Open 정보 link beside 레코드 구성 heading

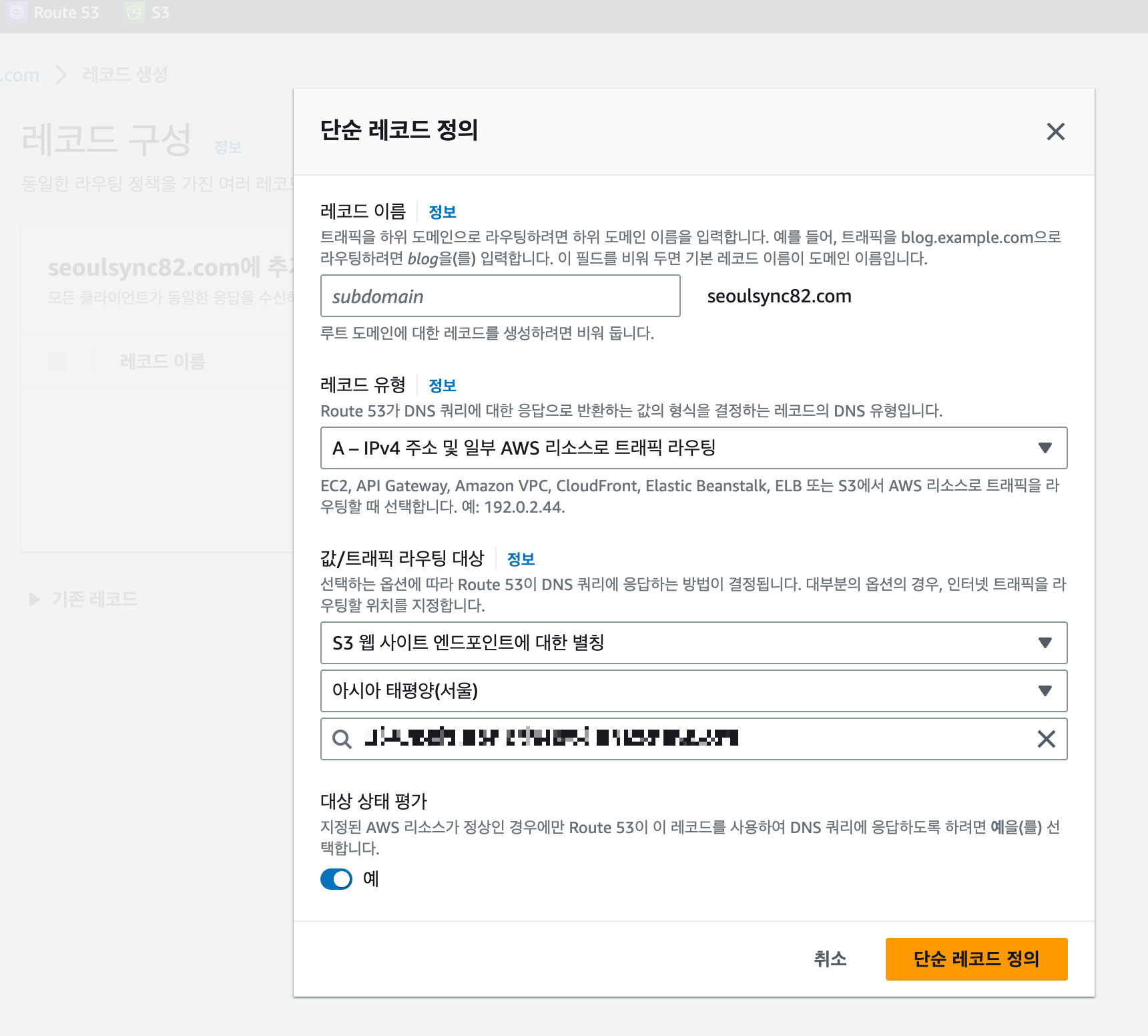click(228, 148)
